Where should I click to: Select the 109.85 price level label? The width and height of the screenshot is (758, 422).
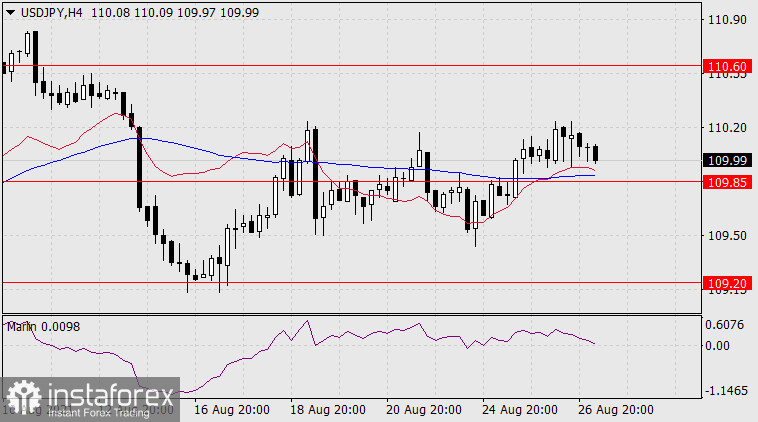pos(727,182)
